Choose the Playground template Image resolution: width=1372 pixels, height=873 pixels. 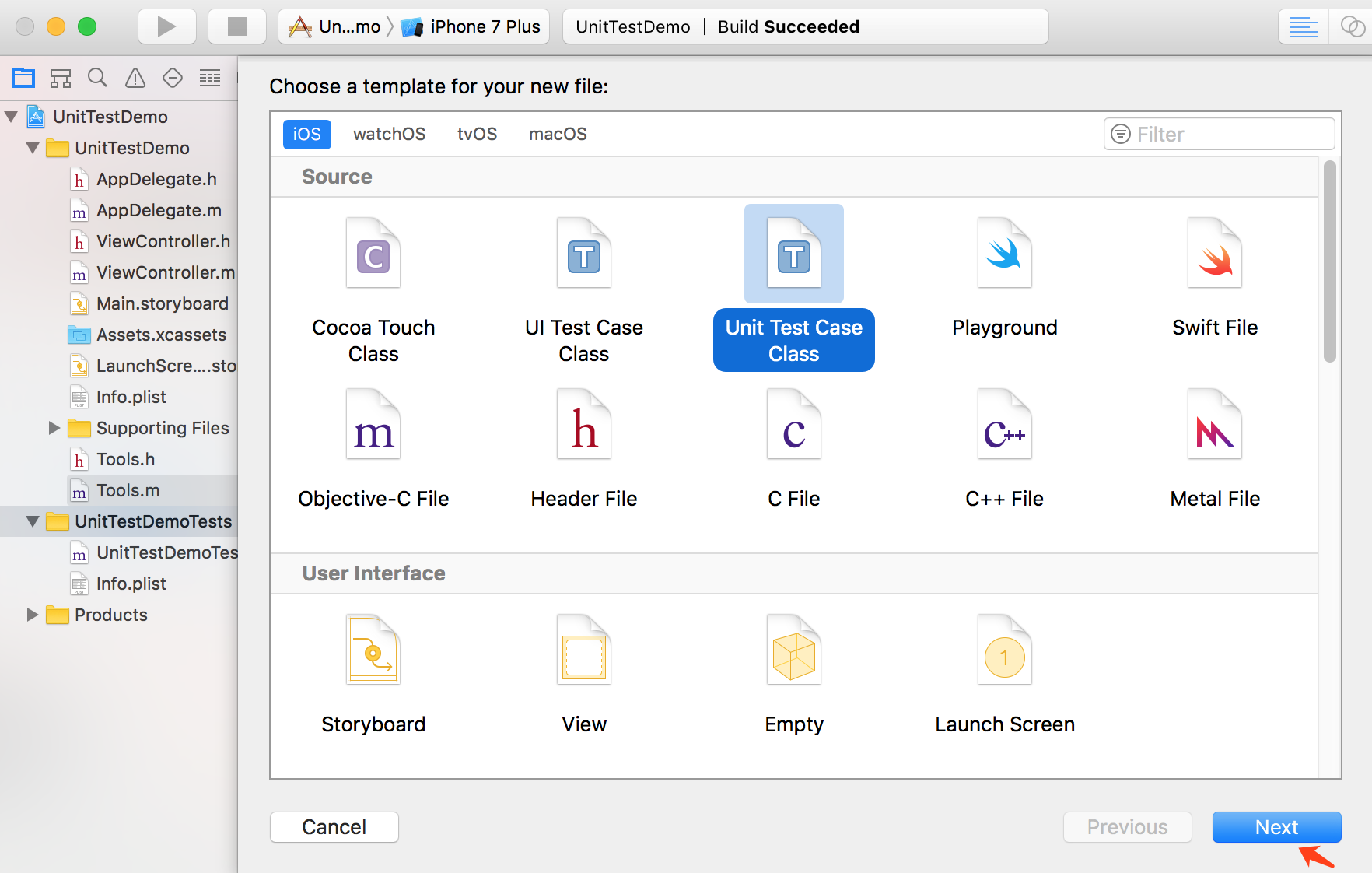[1005, 276]
